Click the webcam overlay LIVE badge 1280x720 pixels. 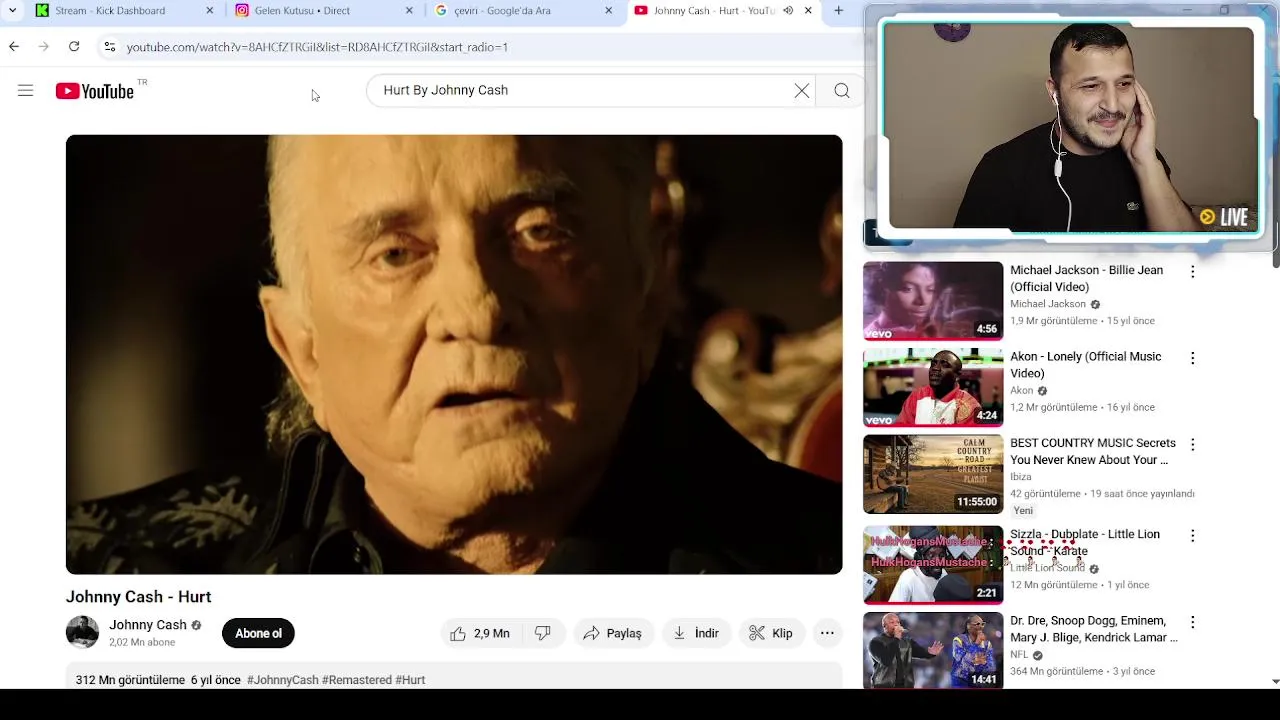1224,217
